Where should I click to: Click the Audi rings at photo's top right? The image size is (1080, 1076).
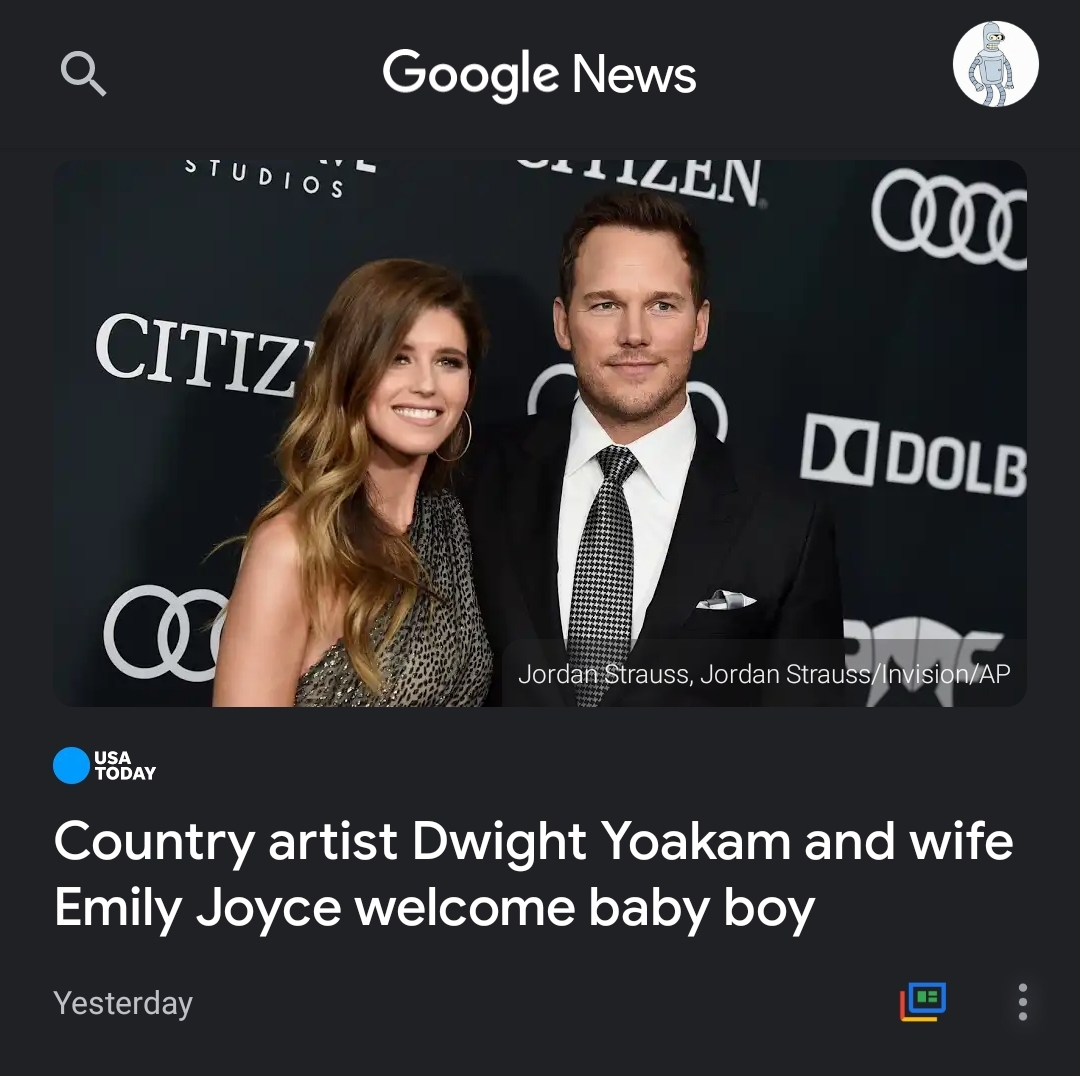949,219
